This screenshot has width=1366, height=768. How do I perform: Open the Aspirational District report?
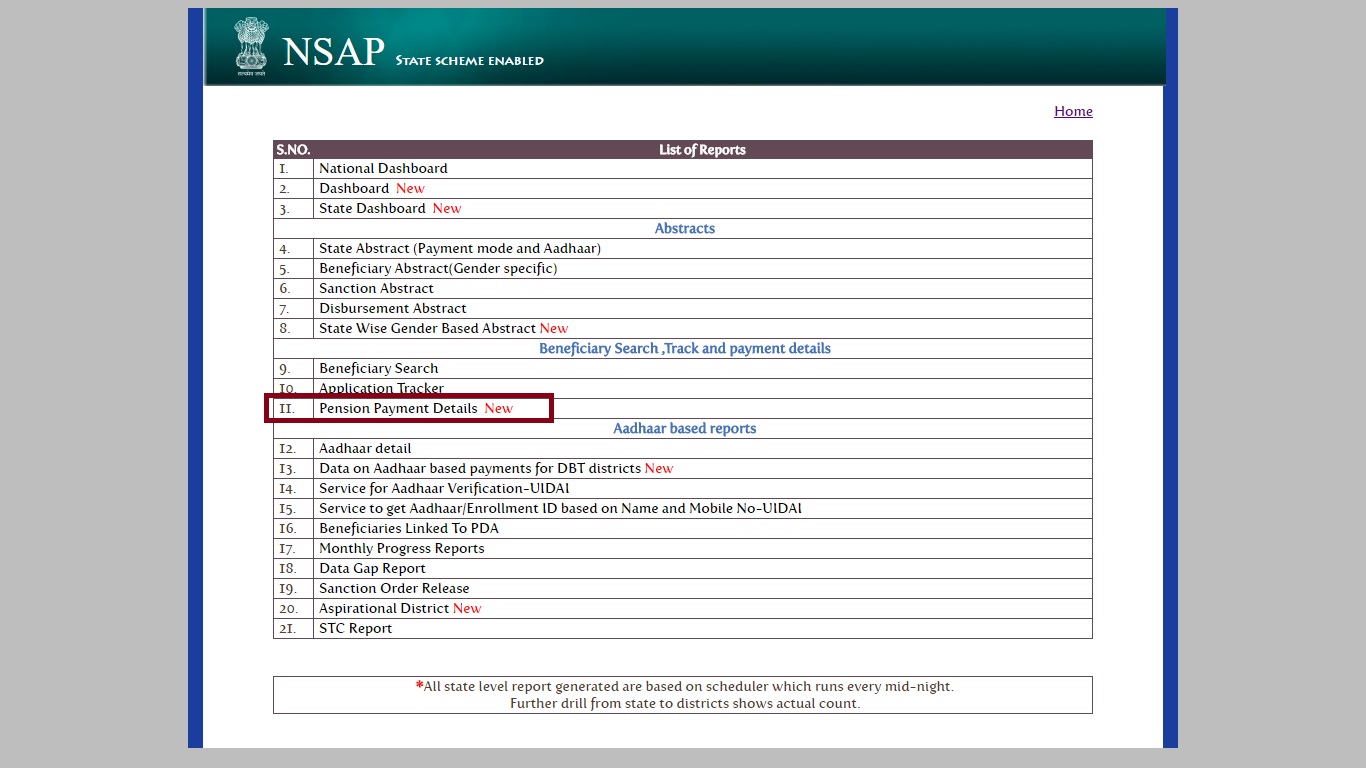point(384,609)
